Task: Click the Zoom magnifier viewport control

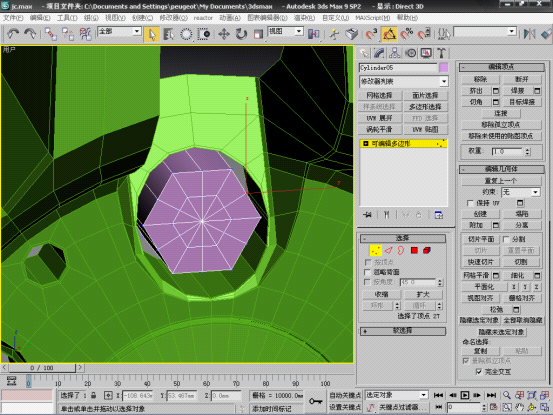Action: click(x=506, y=395)
